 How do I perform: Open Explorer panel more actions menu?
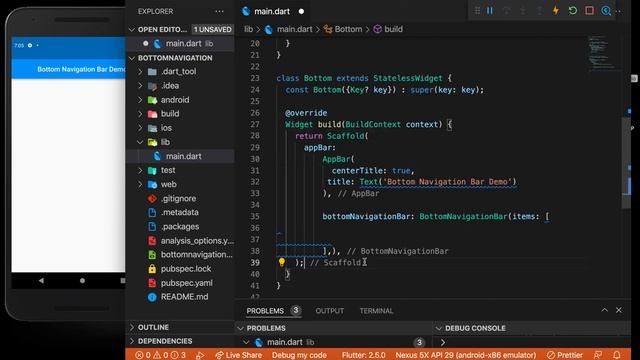(219, 11)
